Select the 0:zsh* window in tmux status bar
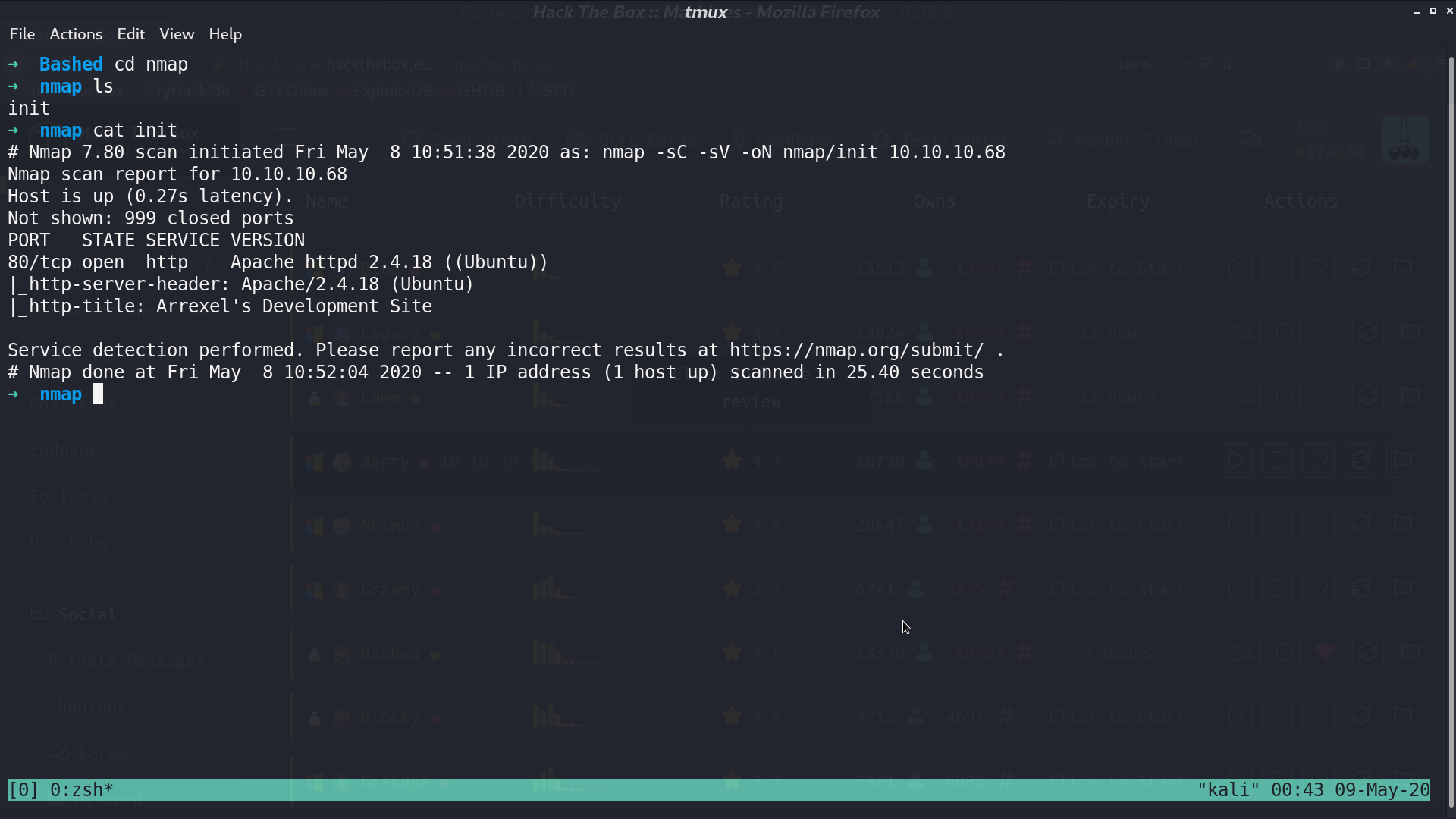 [82, 790]
